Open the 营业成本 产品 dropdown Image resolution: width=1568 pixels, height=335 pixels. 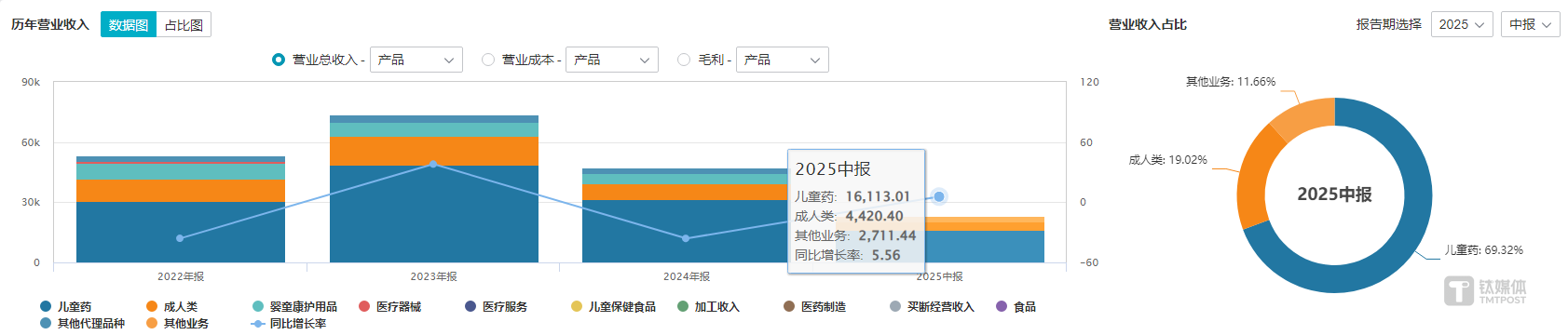click(x=612, y=60)
